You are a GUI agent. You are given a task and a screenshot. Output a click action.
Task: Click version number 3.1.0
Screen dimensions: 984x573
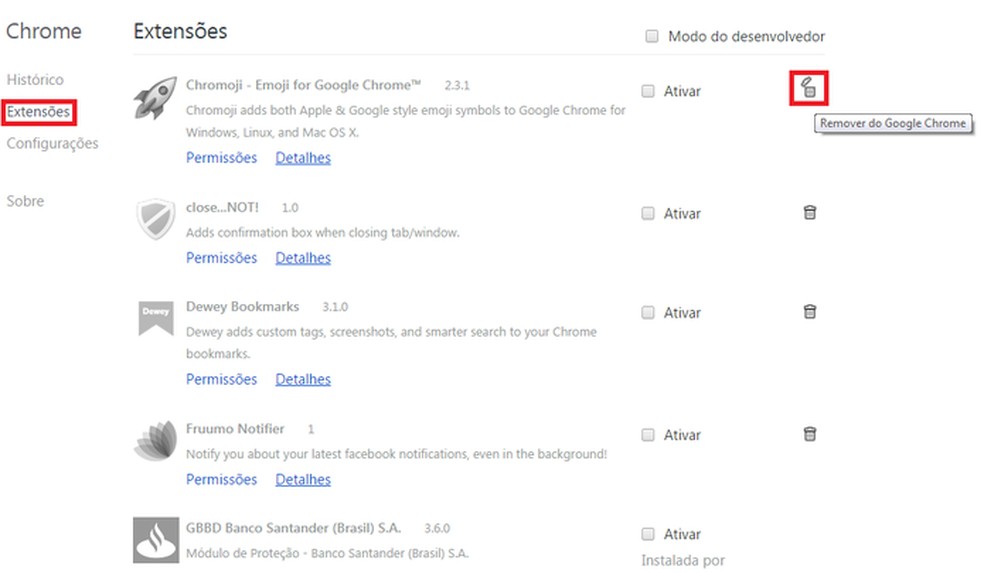[x=335, y=308]
